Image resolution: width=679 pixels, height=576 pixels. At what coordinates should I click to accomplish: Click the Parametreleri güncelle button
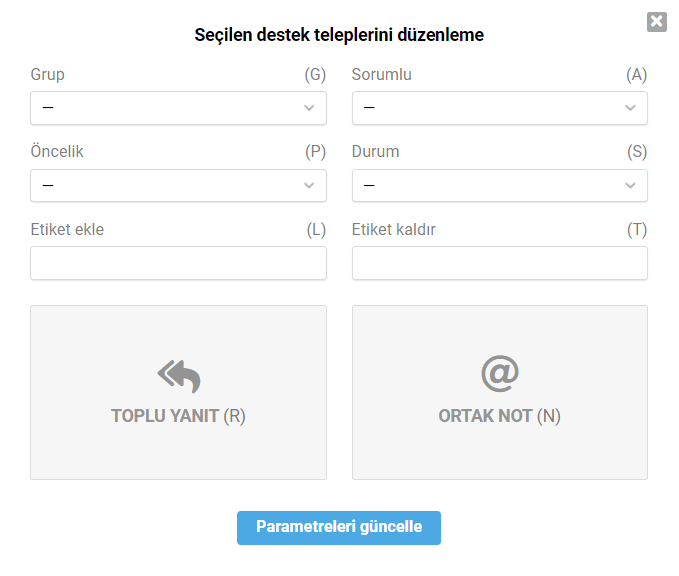pos(339,527)
